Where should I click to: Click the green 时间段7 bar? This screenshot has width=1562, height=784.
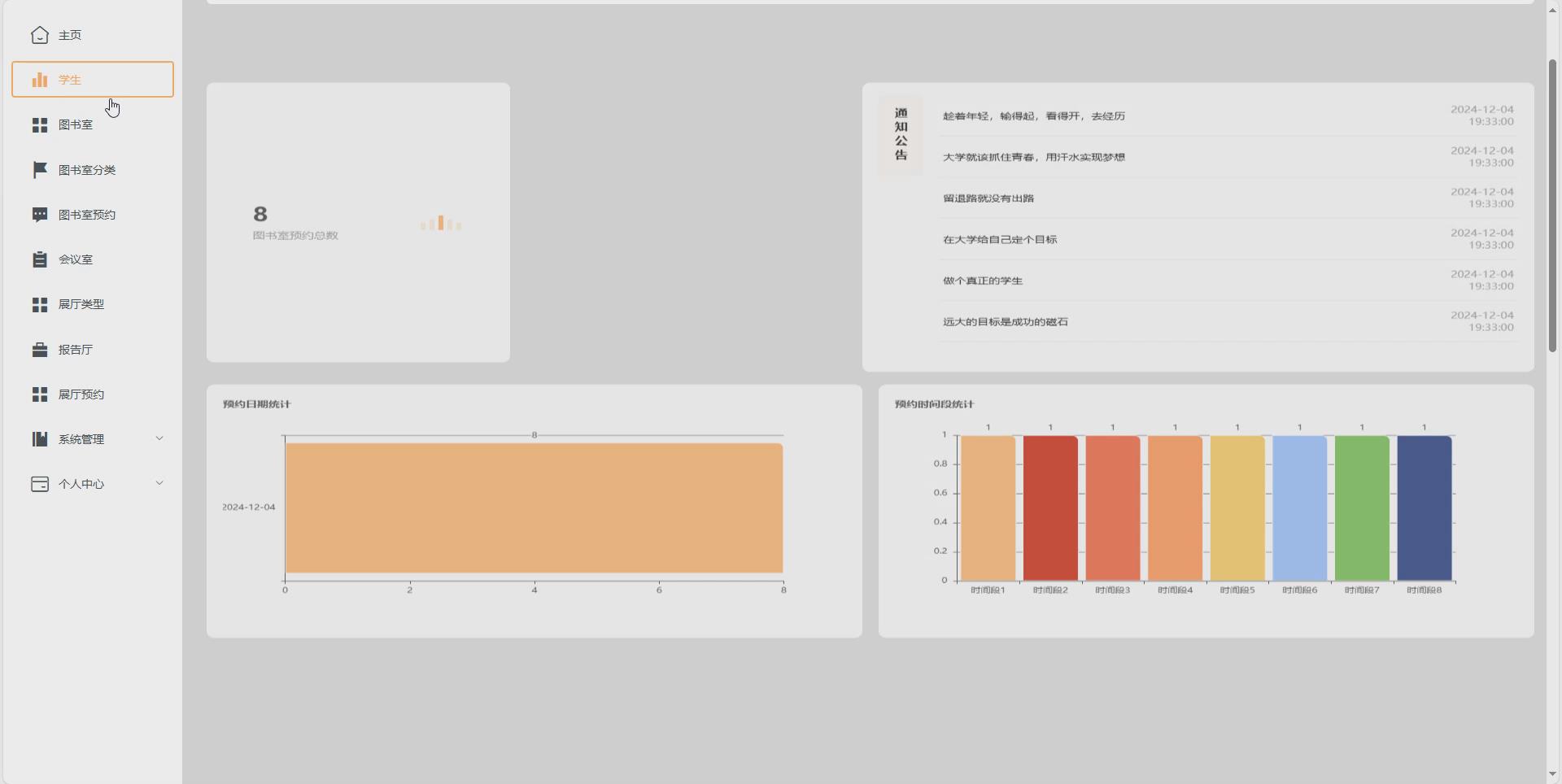point(1362,508)
